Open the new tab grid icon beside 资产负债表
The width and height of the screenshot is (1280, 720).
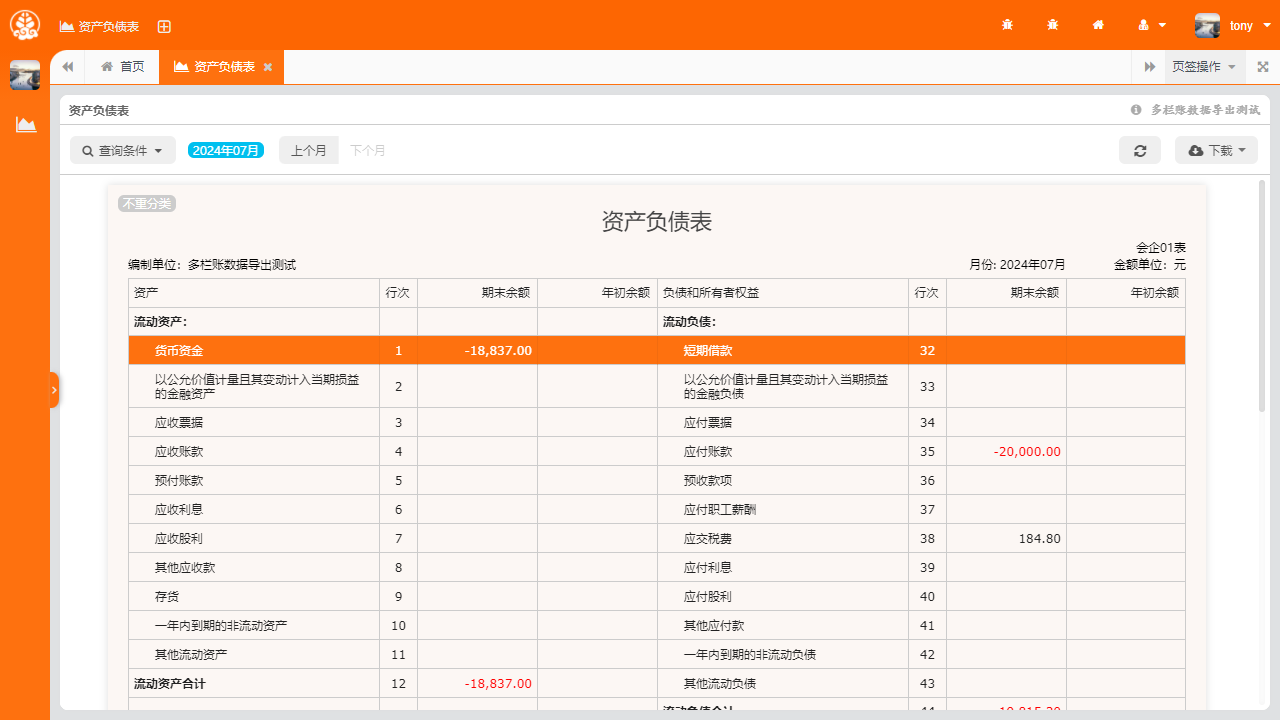tap(164, 26)
